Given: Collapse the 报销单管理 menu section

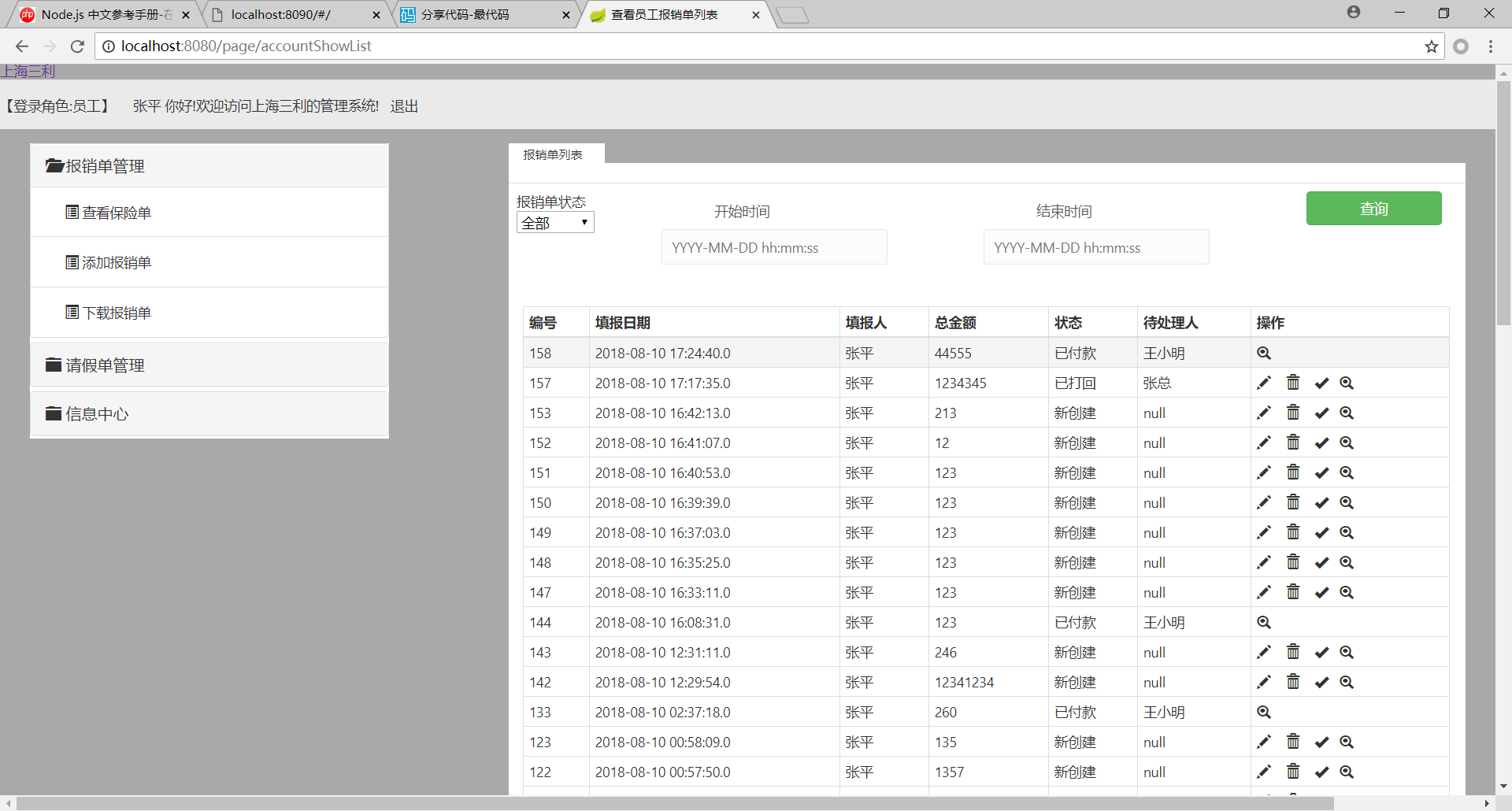Looking at the screenshot, I should [x=209, y=166].
